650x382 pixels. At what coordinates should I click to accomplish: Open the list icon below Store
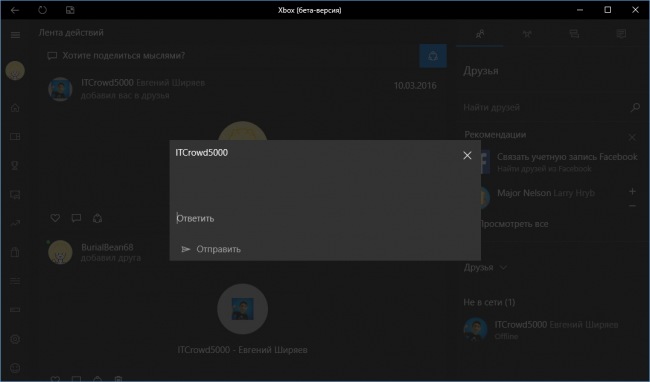[x=15, y=281]
